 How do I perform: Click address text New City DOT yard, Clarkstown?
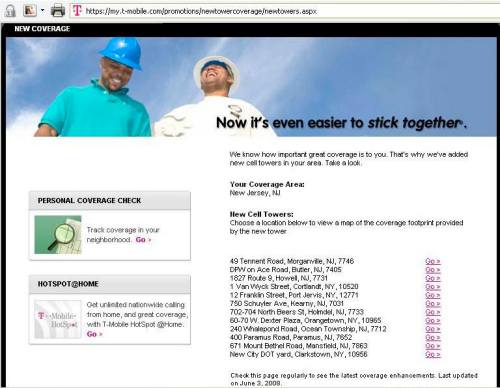pos(298,354)
